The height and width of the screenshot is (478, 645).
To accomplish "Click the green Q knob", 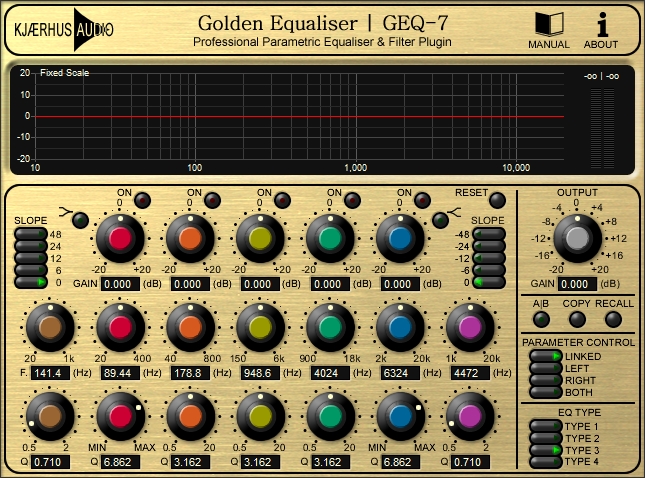I will [x=330, y=416].
